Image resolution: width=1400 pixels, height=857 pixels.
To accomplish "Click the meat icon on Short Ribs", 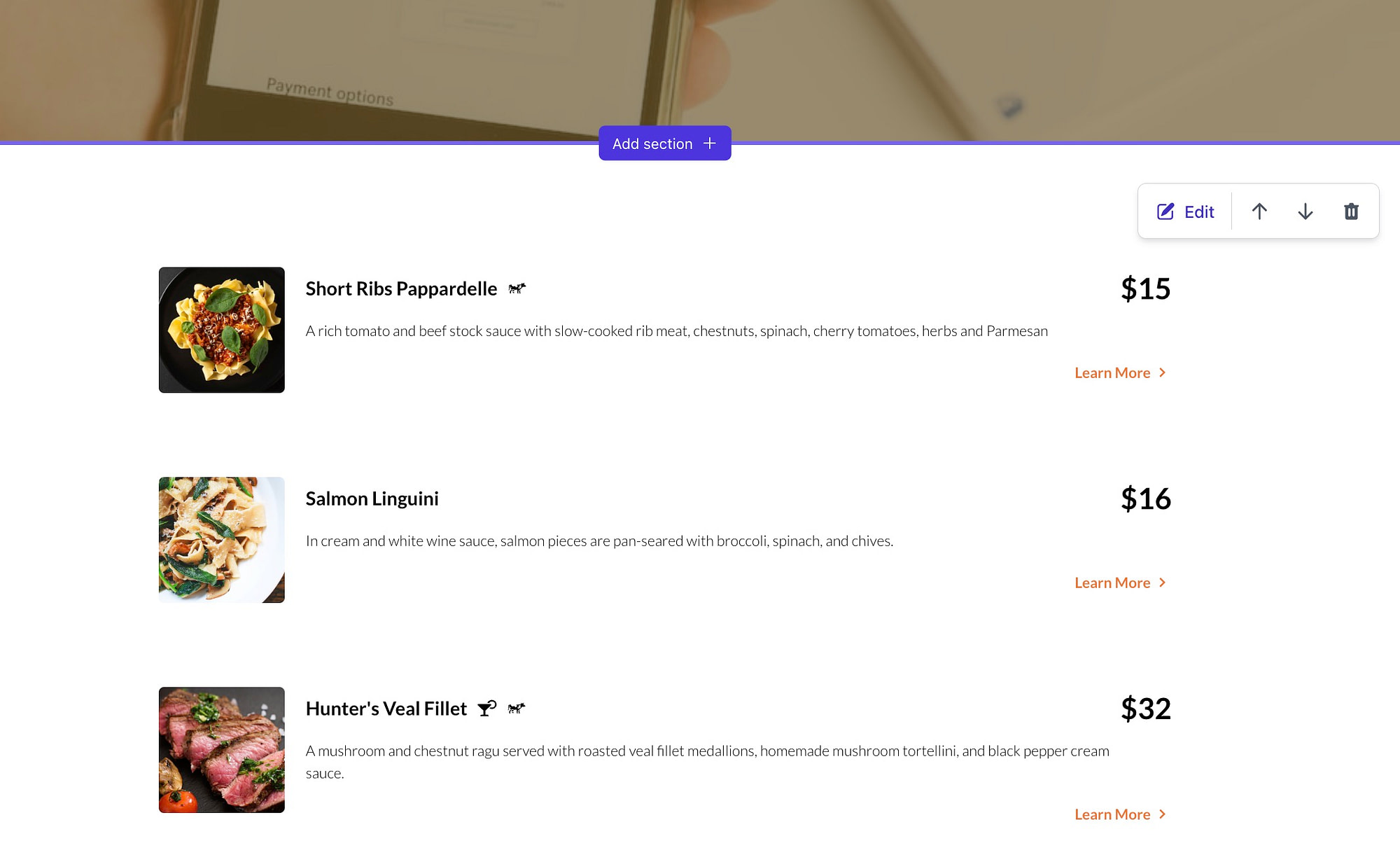I will (517, 288).
